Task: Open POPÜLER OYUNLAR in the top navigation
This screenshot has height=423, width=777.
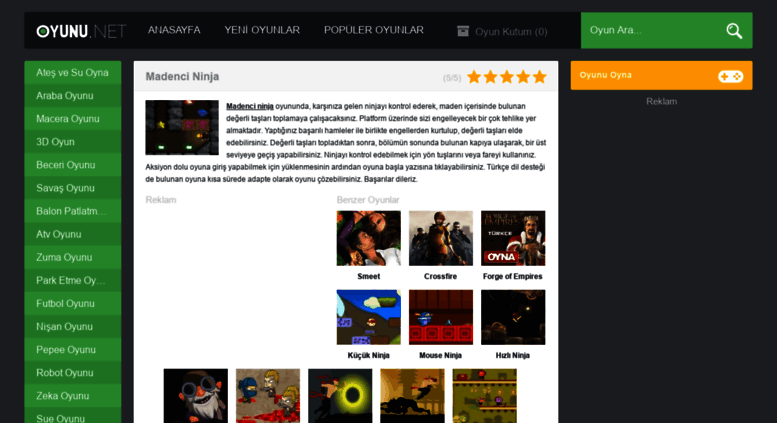Action: pos(374,30)
